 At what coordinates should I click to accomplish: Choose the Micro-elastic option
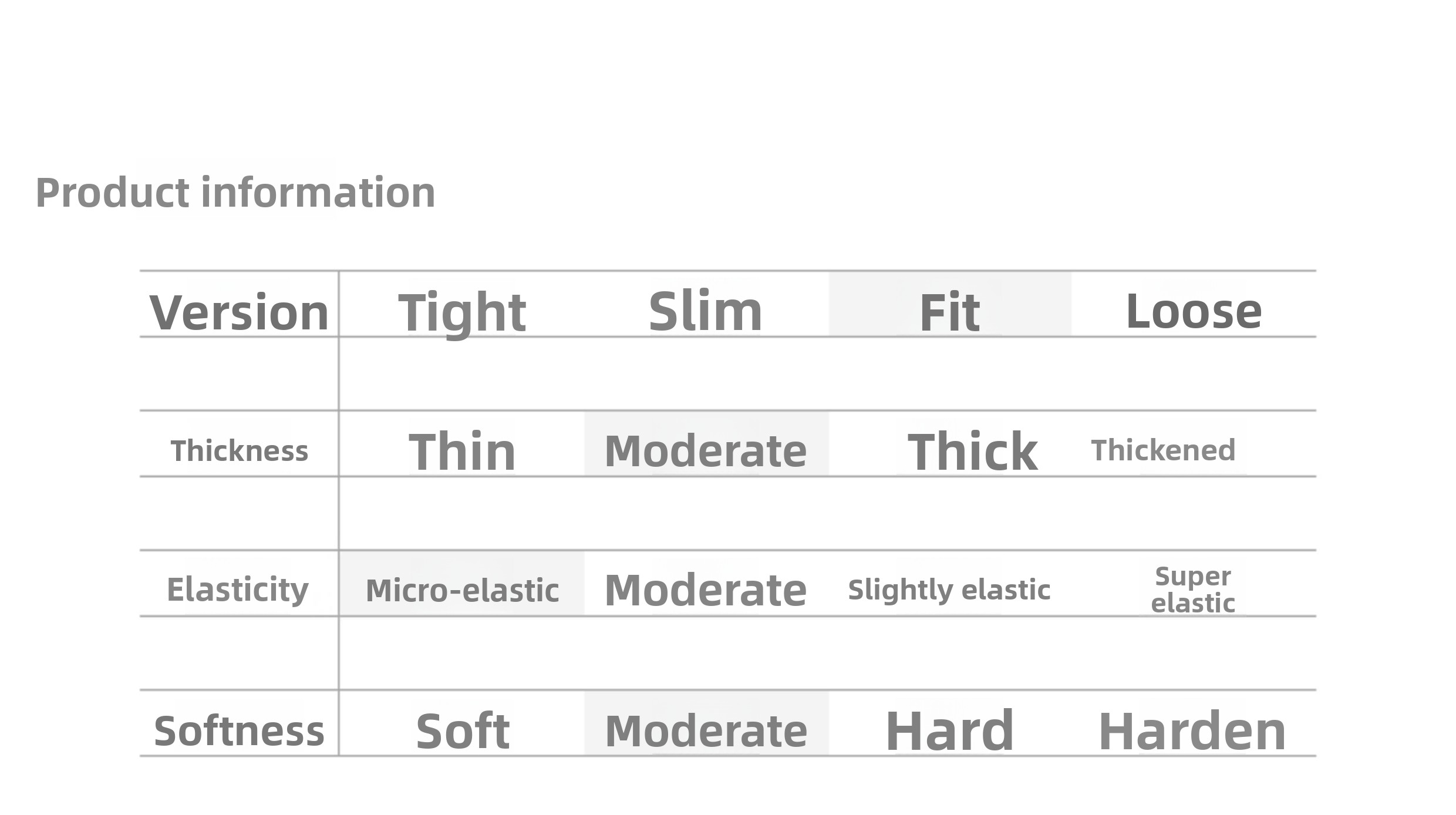(x=462, y=591)
